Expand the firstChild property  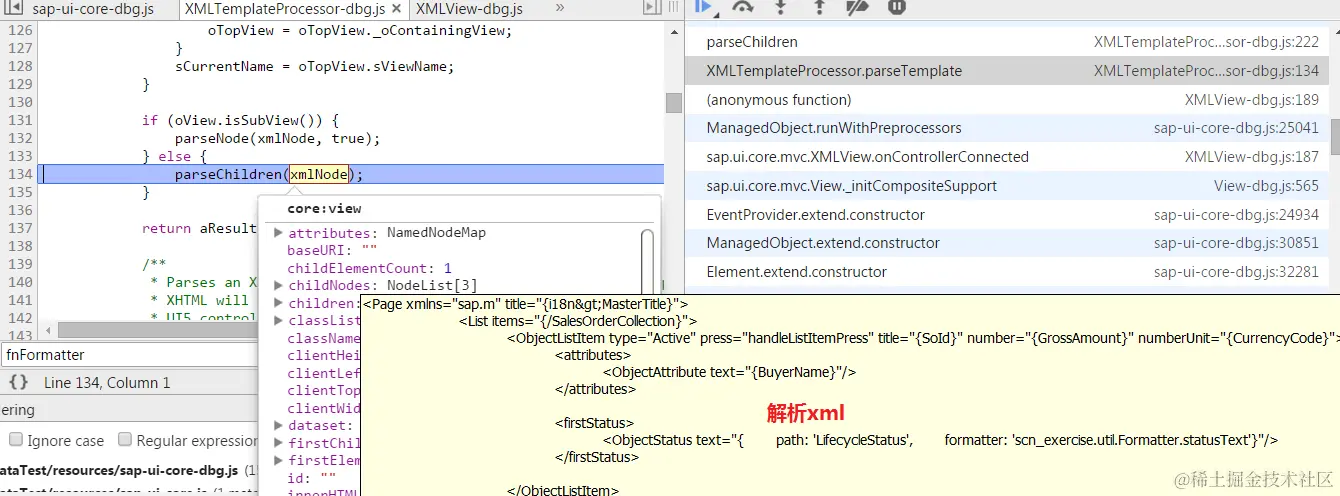point(279,443)
